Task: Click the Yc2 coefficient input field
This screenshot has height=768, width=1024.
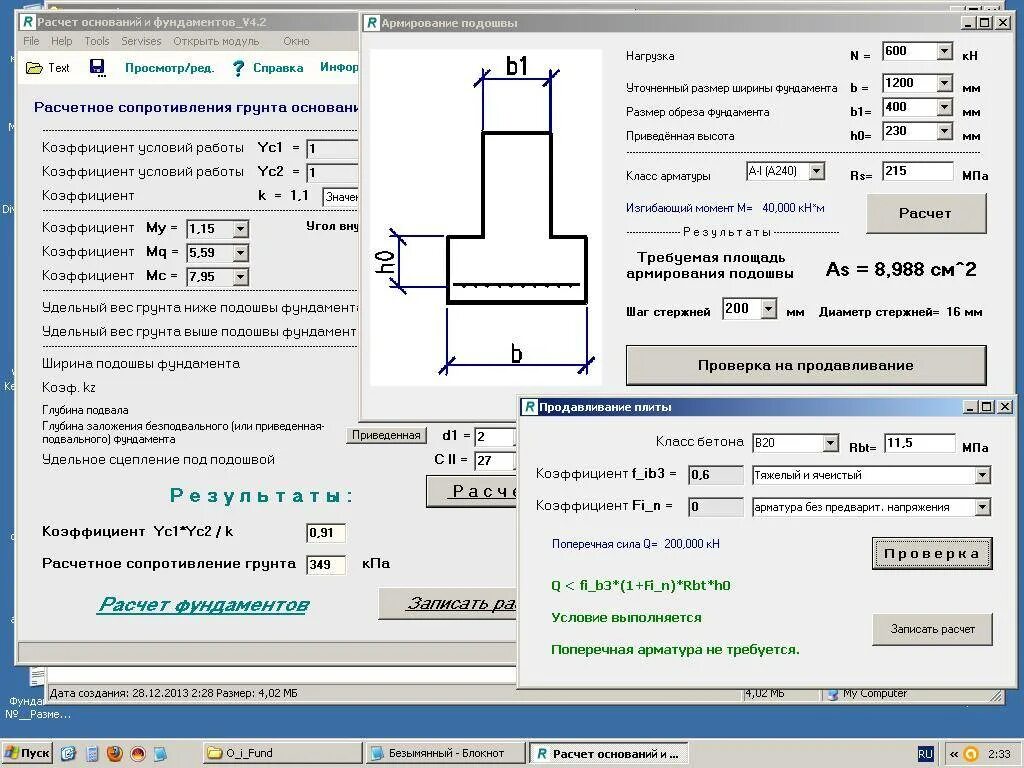Action: click(x=332, y=173)
